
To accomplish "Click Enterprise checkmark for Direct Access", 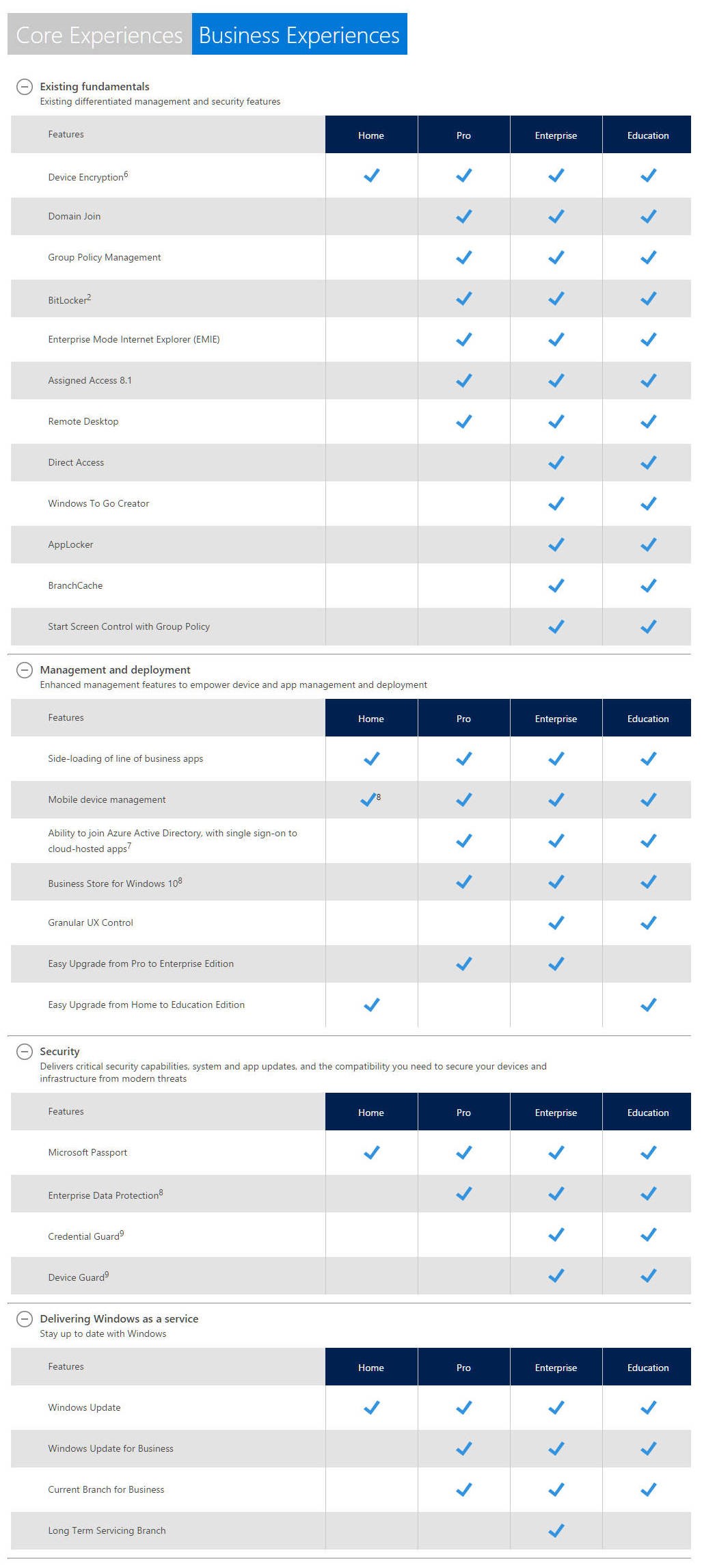I will coord(556,463).
